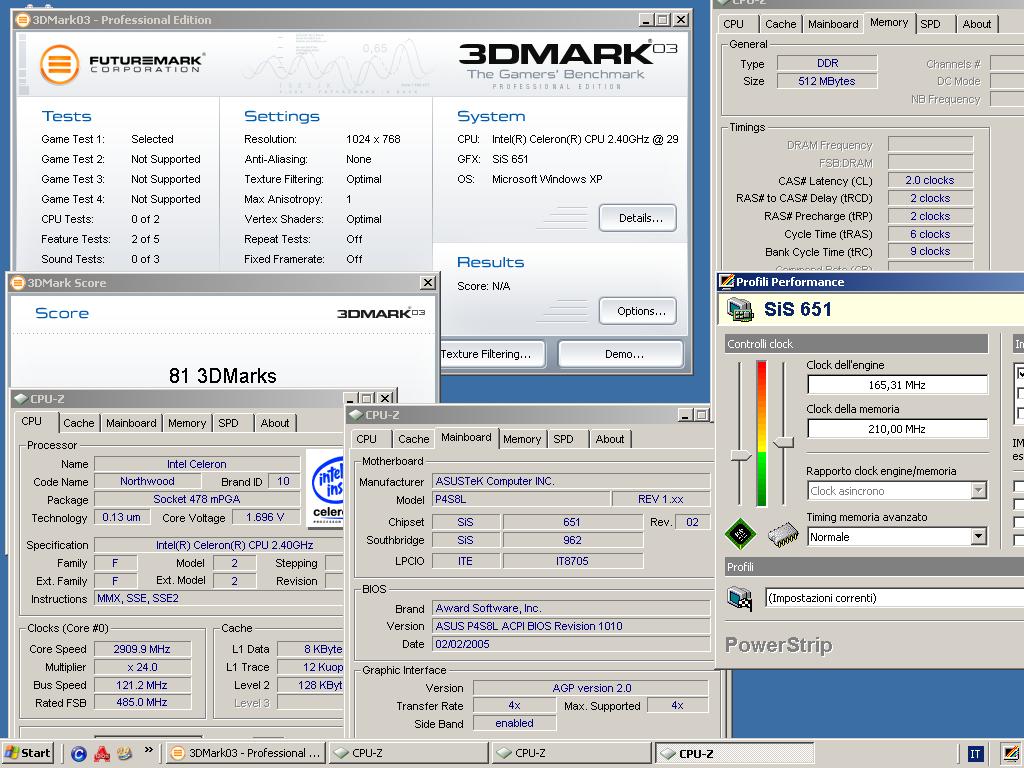Click the Graphic Interface version AGP version 2.0

592,688
